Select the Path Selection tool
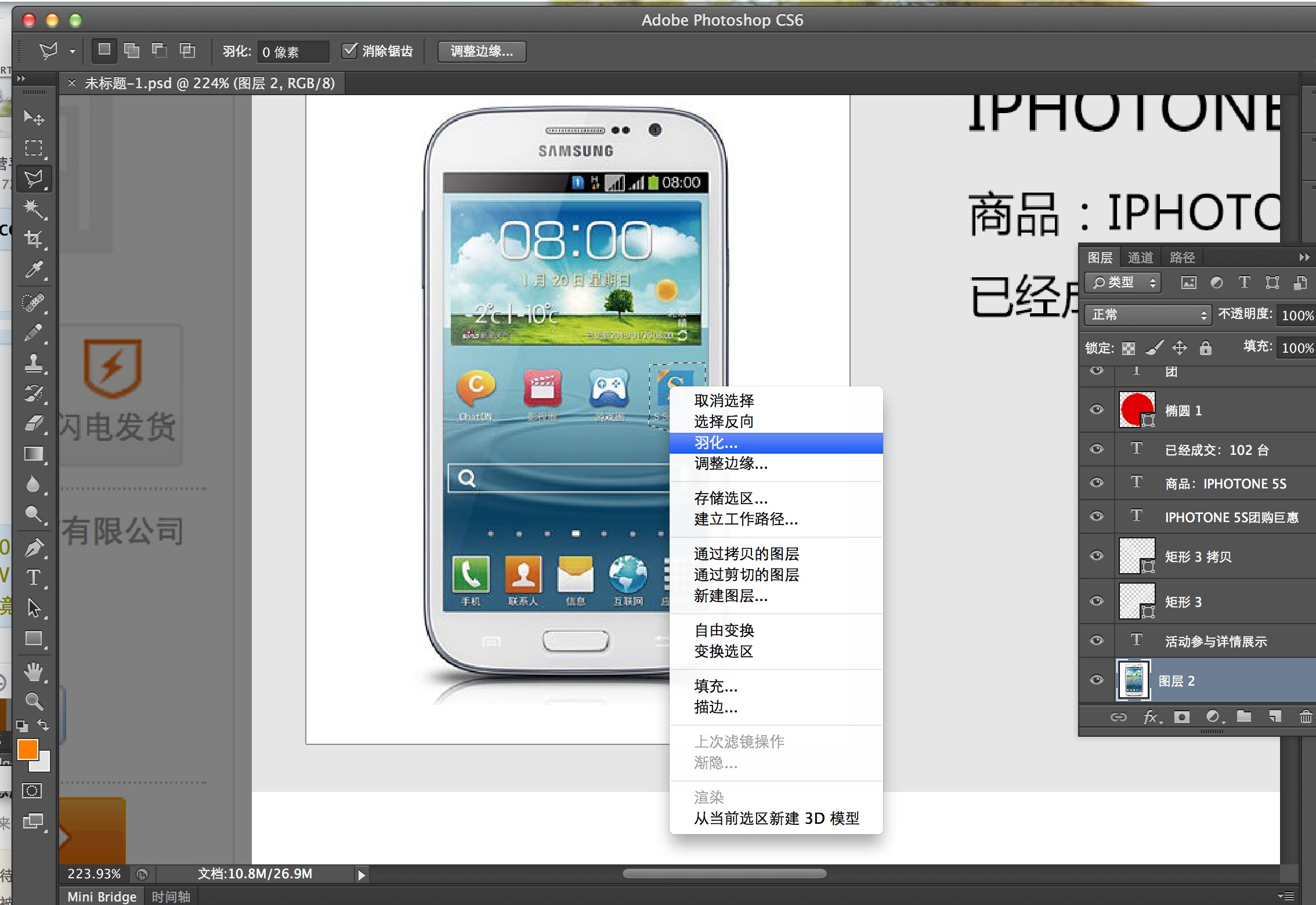This screenshot has width=1316, height=905. 34,608
